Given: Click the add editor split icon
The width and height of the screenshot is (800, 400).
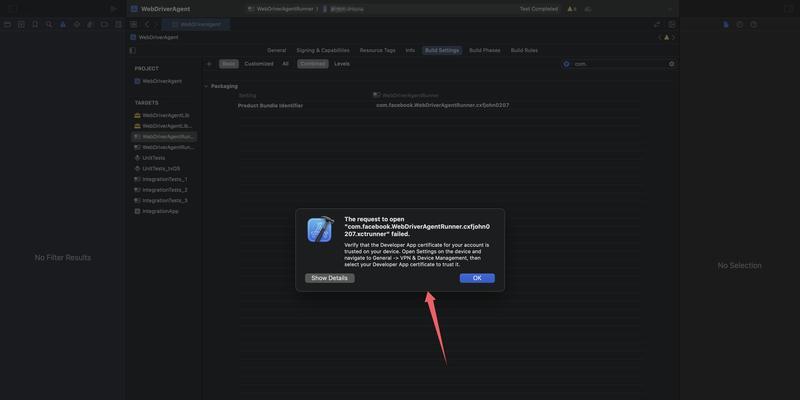Looking at the screenshot, I should [672, 24].
